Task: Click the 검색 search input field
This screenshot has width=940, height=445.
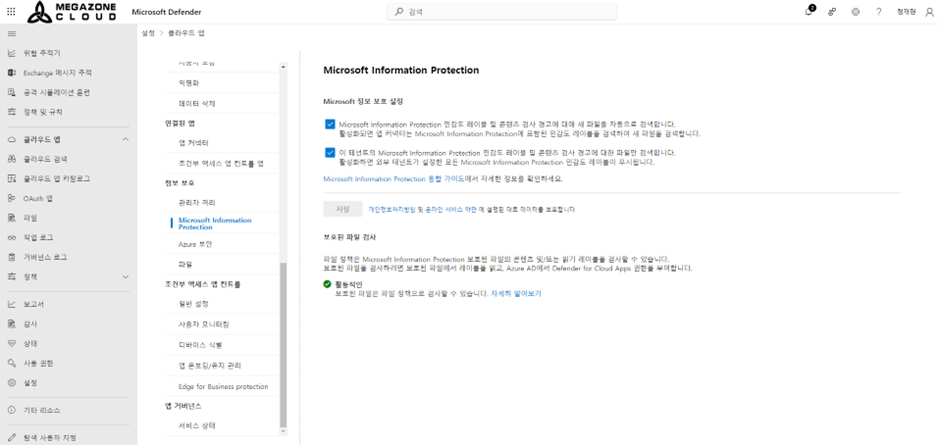Action: 502,11
